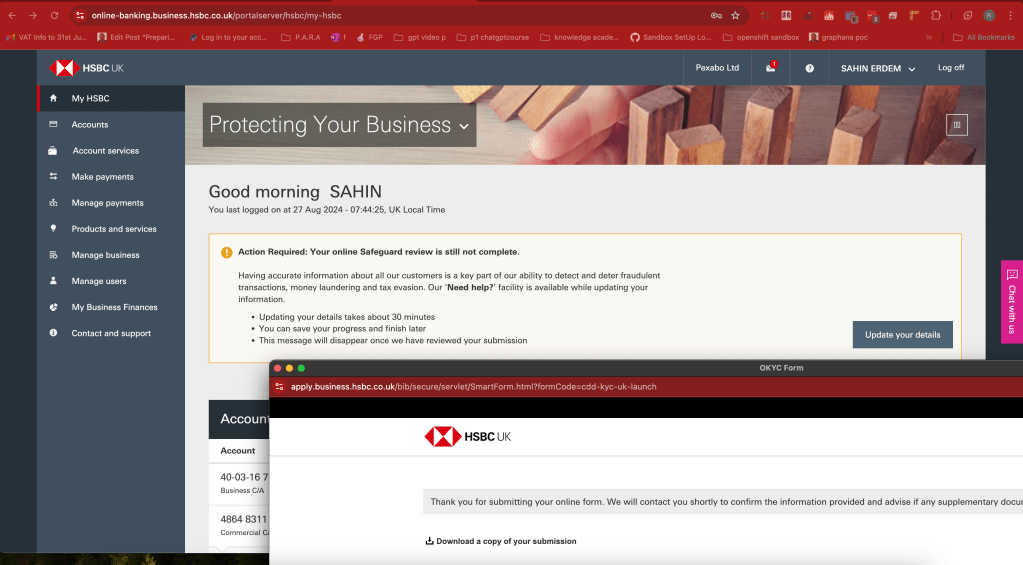Go back with browser back arrow
This screenshot has width=1023, height=565.
point(12,16)
